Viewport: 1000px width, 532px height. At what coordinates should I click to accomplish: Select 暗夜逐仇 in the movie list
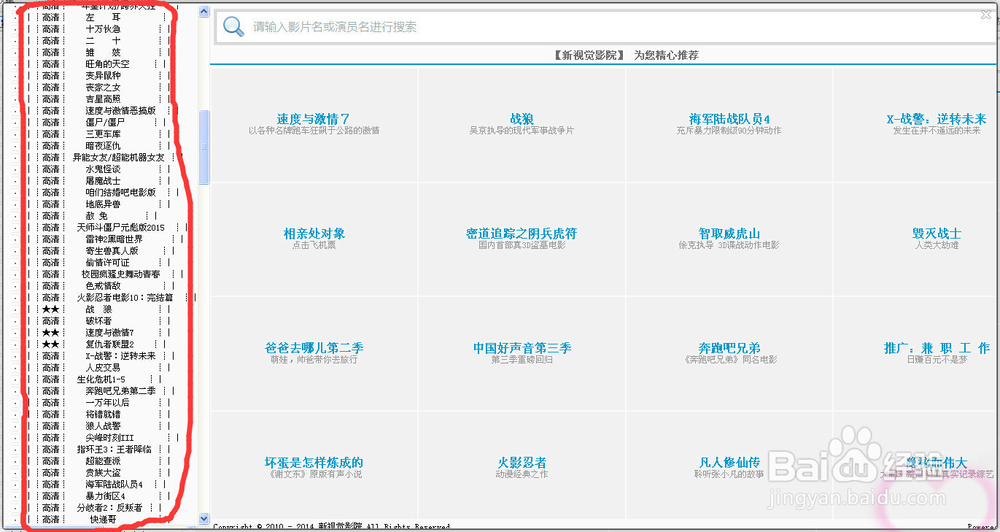click(x=103, y=145)
